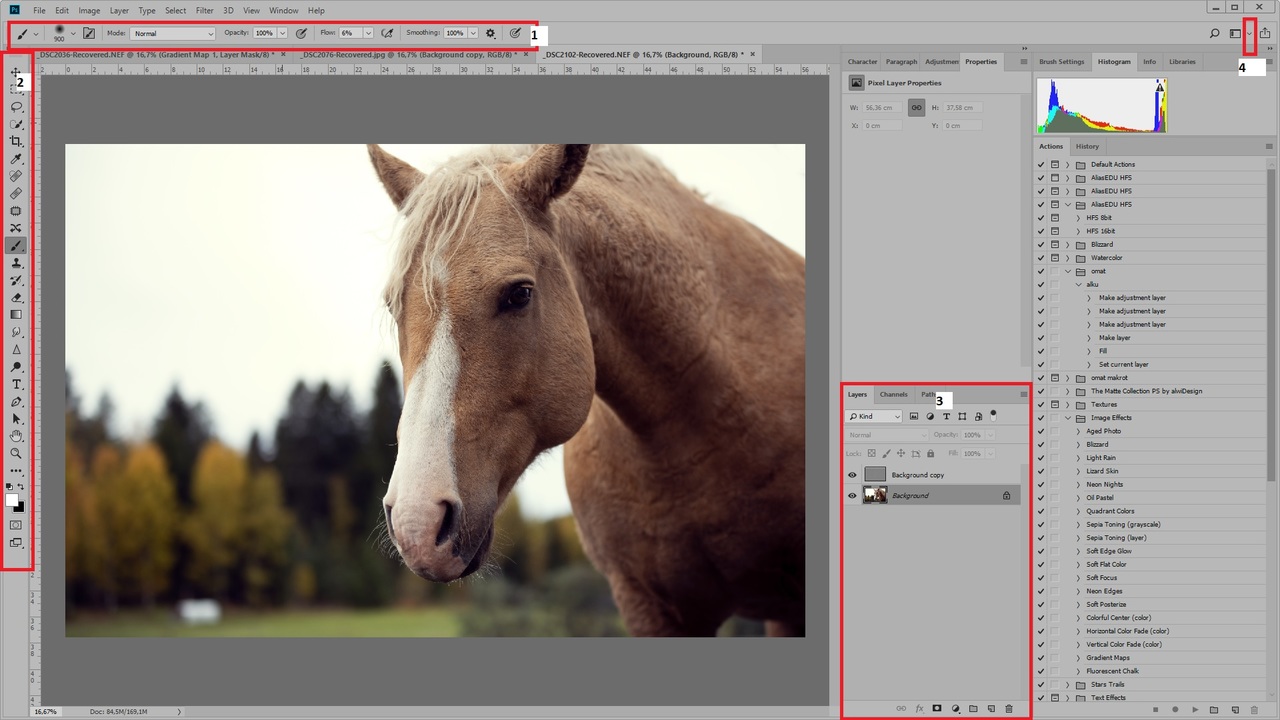Run the Sepia Toning (grayscale) action
The width and height of the screenshot is (1280, 720).
point(1123,524)
